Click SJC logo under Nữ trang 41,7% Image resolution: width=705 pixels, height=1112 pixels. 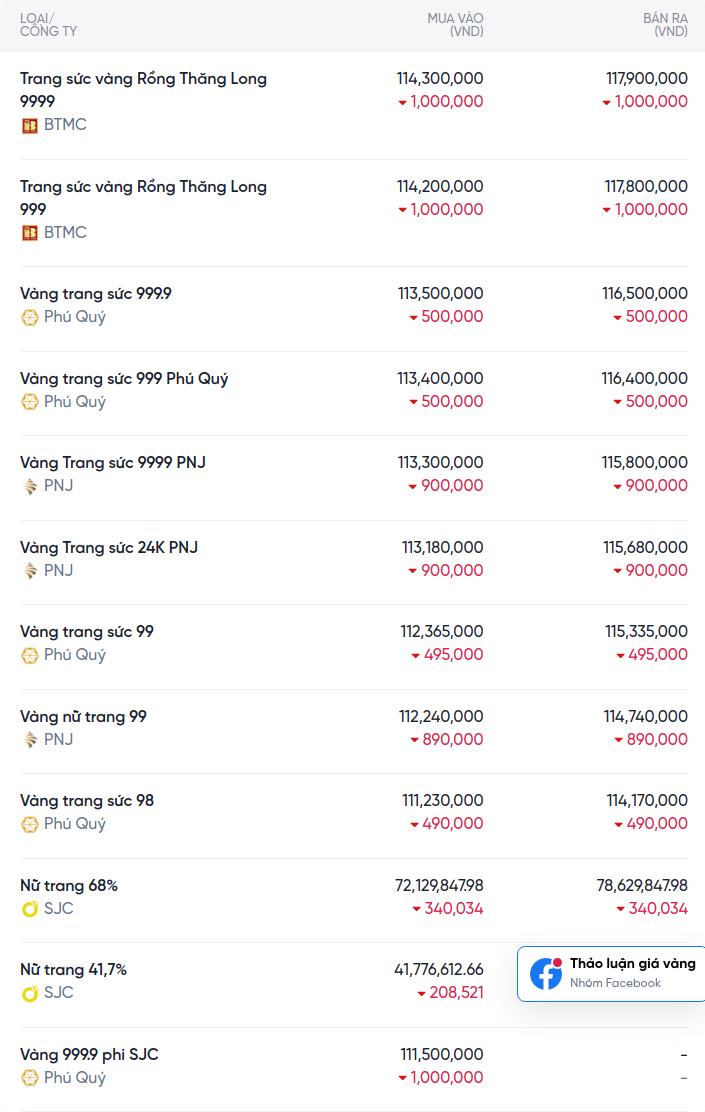(x=30, y=993)
